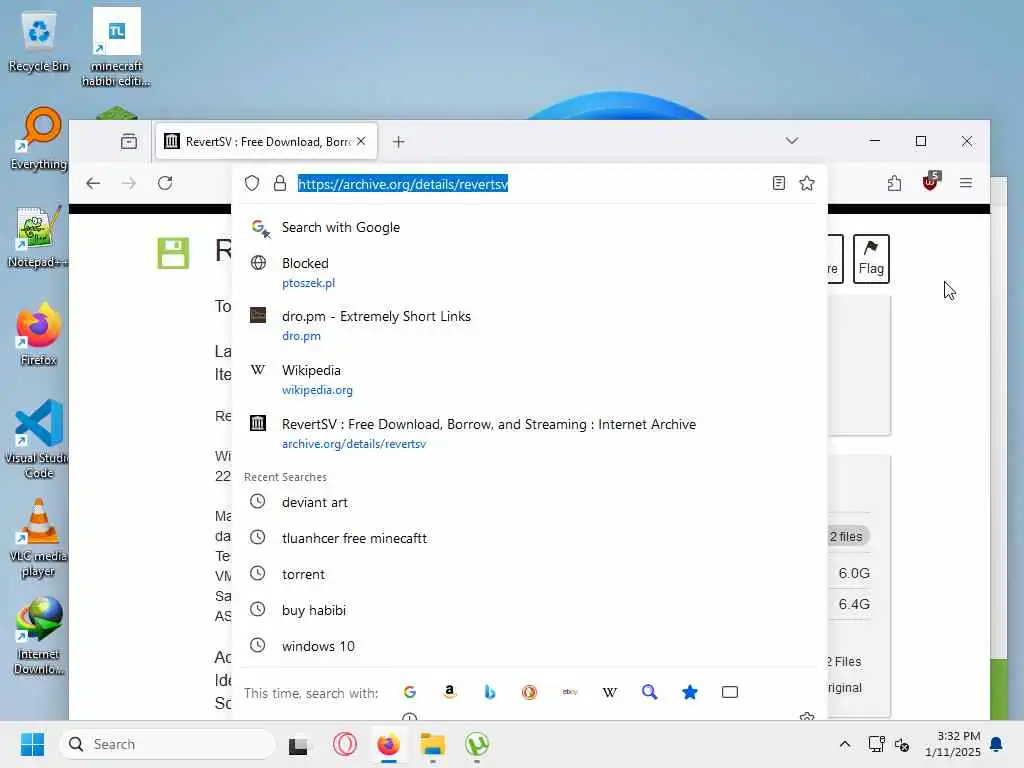1024x768 pixels.
Task: Open Recycle Bin desktop icon
Action: (39, 40)
